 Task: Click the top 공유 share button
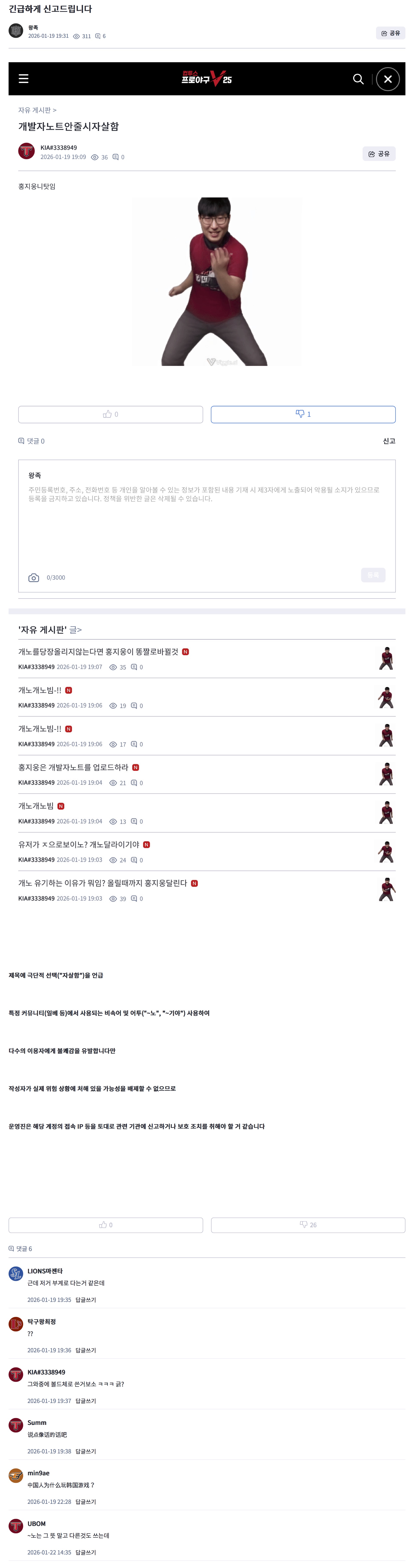coord(390,33)
